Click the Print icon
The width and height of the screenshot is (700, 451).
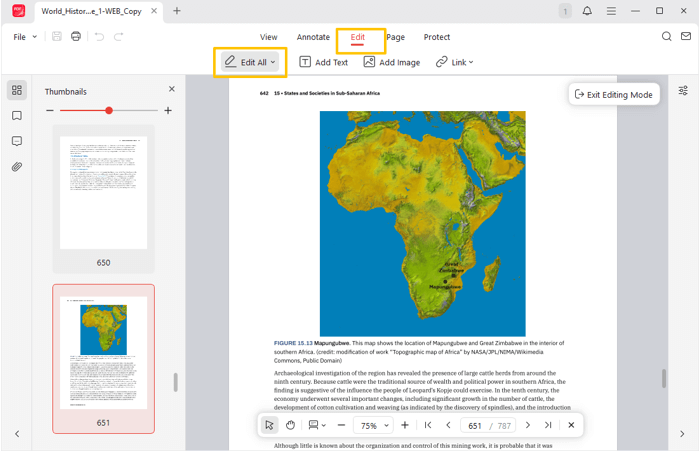point(76,37)
